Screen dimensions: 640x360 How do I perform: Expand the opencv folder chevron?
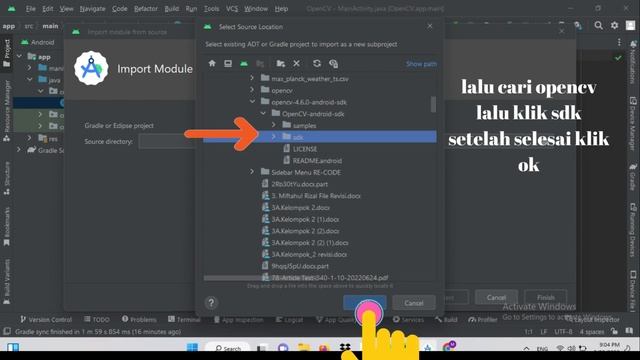(252, 90)
